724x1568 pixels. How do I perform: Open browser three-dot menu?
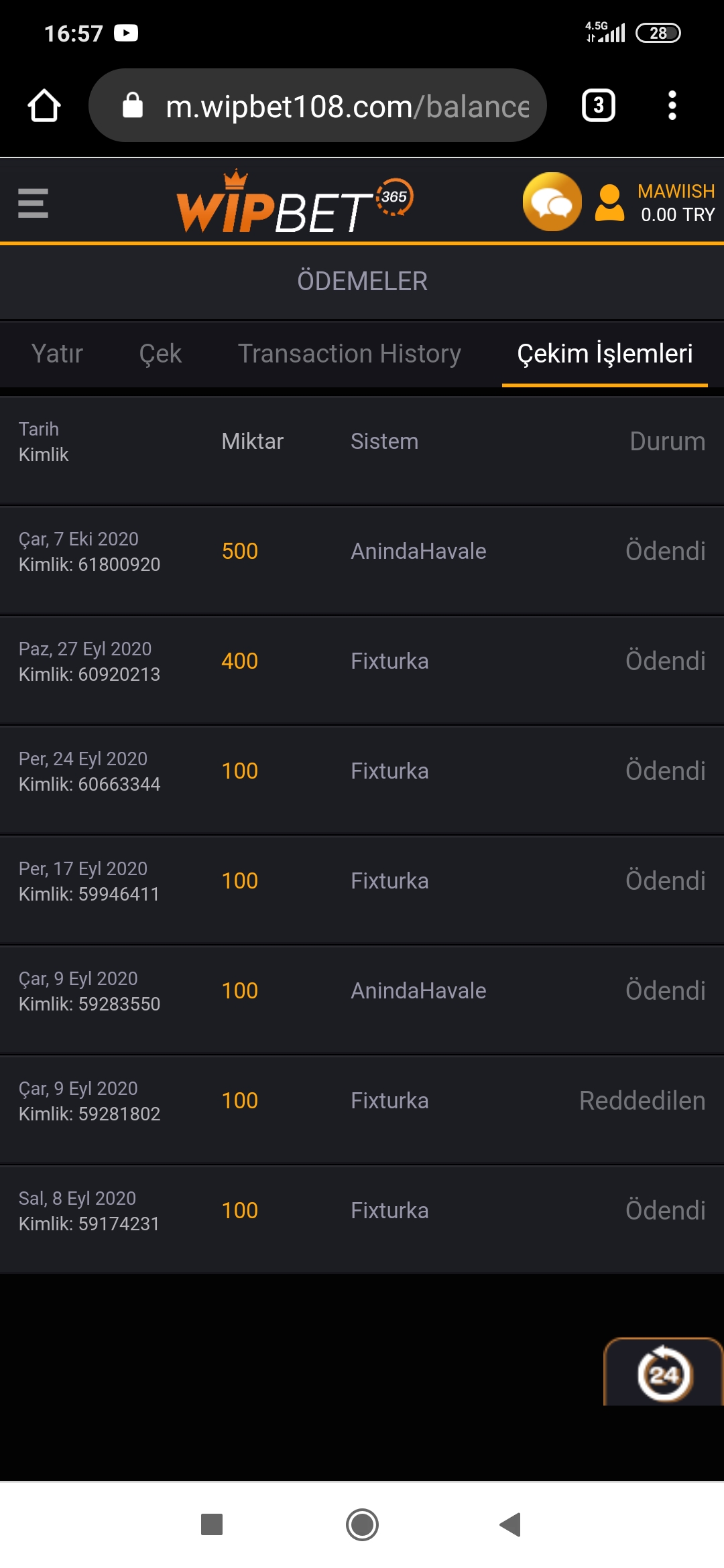click(x=672, y=106)
